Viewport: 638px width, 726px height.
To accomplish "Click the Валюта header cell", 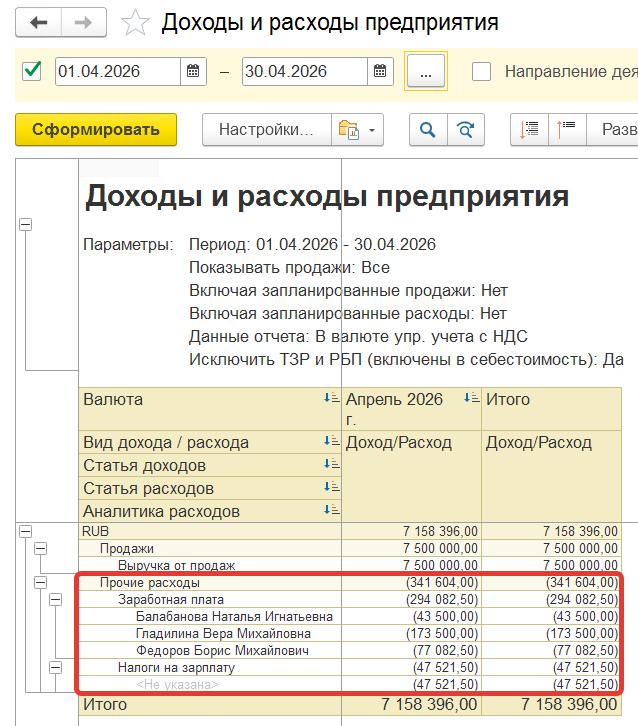I will [x=210, y=409].
